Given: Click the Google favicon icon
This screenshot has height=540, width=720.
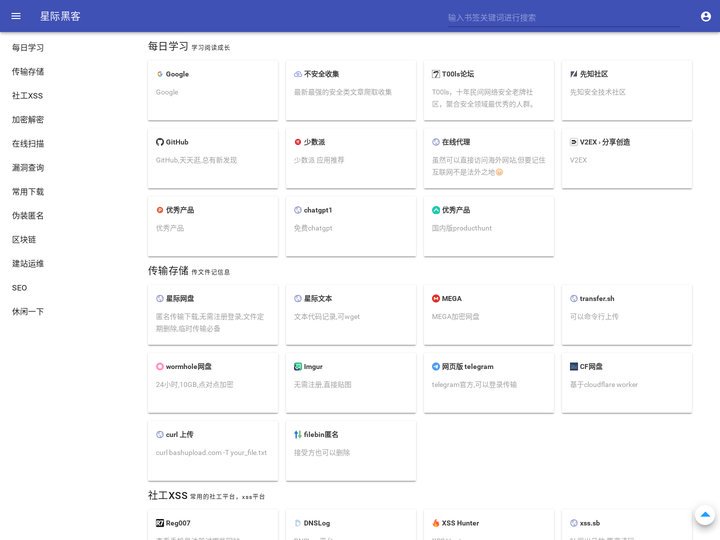Looking at the screenshot, I should coord(160,74).
